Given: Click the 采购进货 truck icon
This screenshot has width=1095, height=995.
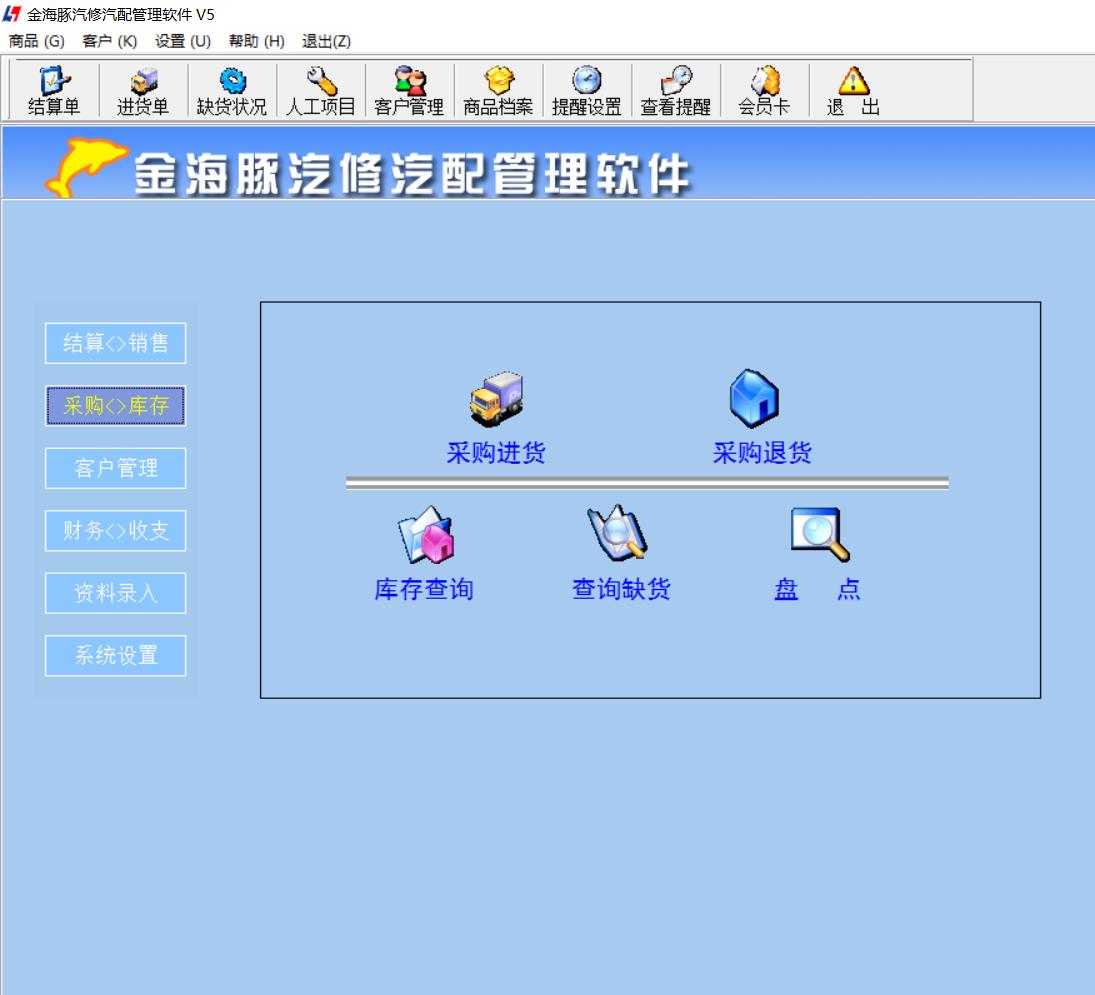Looking at the screenshot, I should click(496, 399).
